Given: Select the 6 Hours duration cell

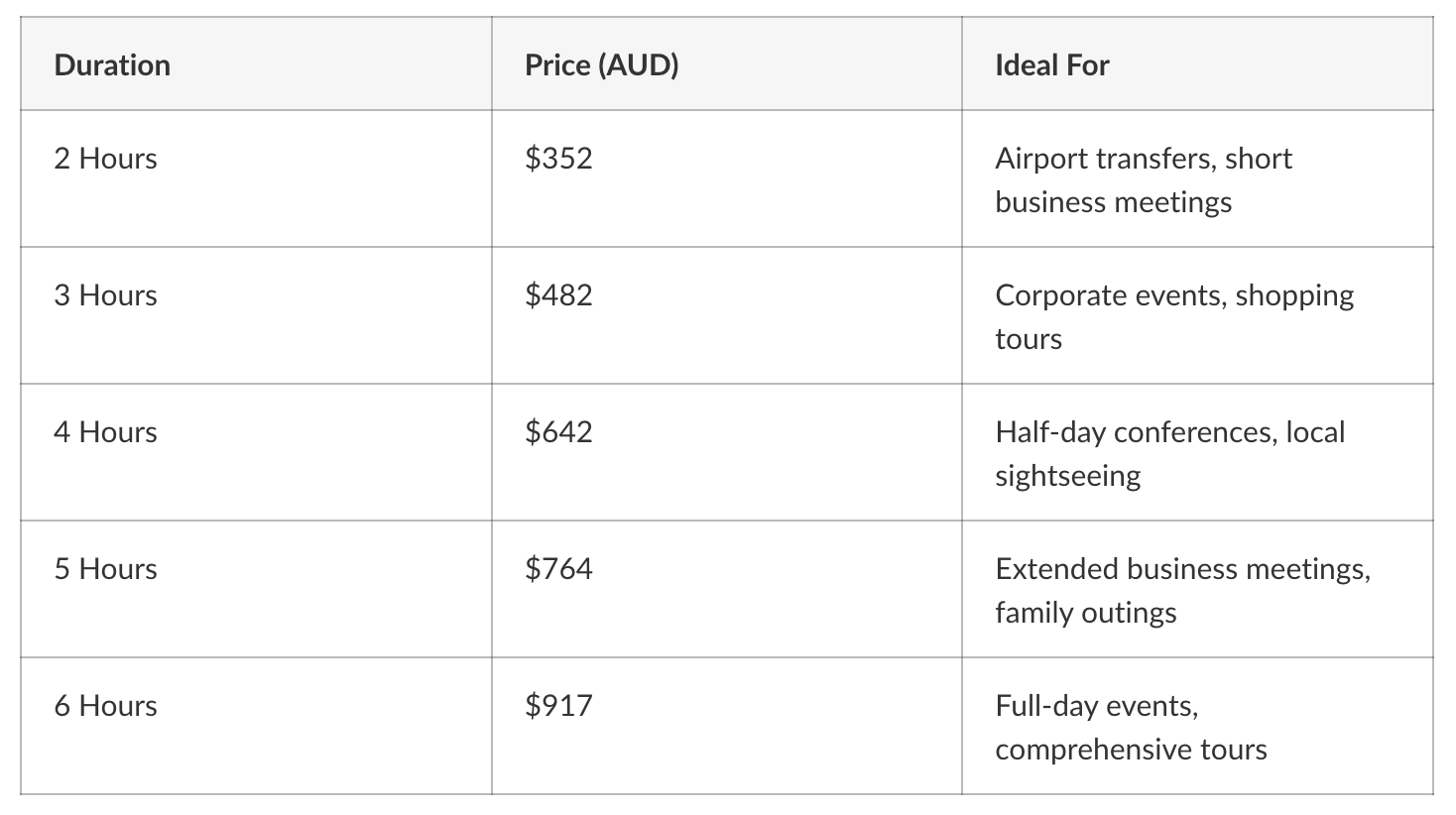Looking at the screenshot, I should [x=256, y=726].
